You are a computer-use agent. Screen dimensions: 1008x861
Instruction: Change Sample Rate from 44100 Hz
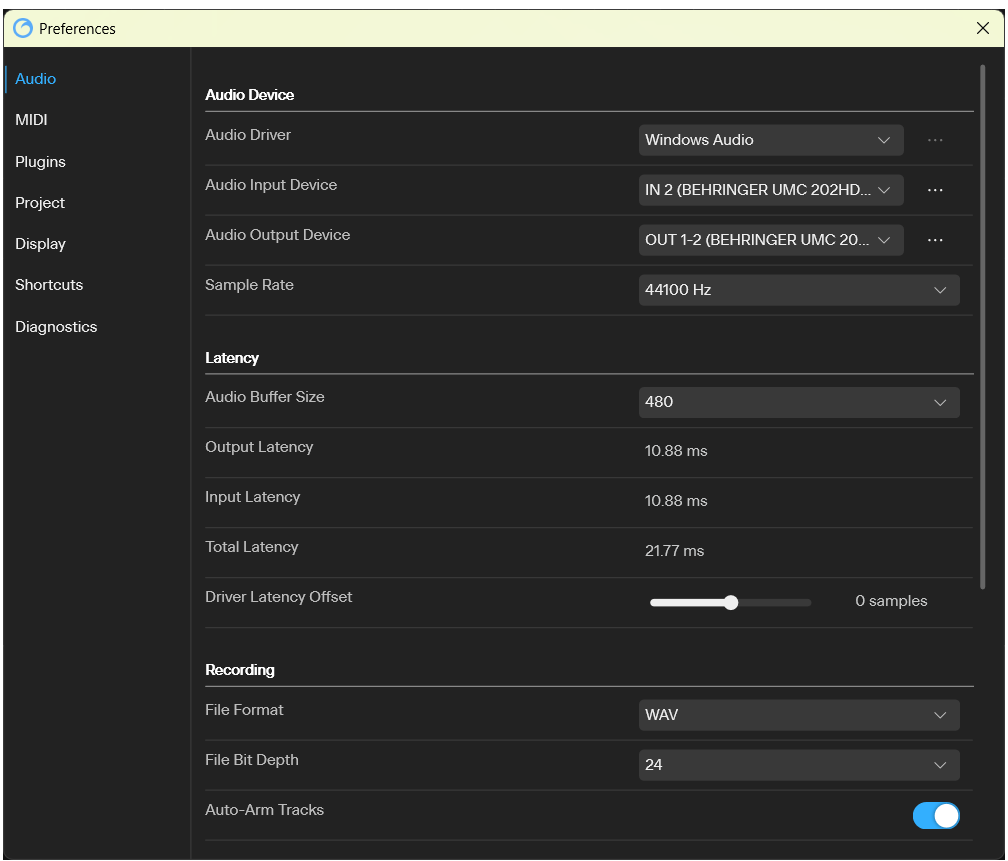(798, 290)
